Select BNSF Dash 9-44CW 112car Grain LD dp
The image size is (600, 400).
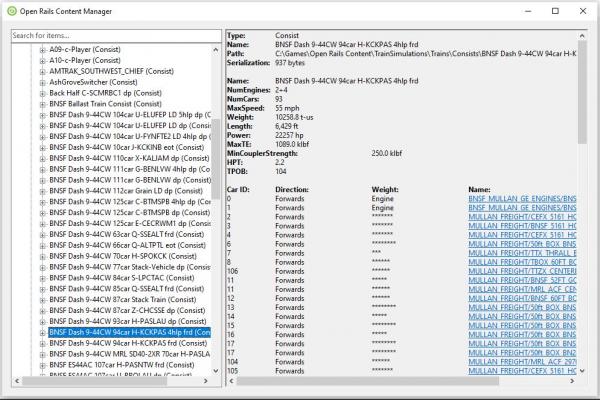pyautogui.click(x=126, y=191)
